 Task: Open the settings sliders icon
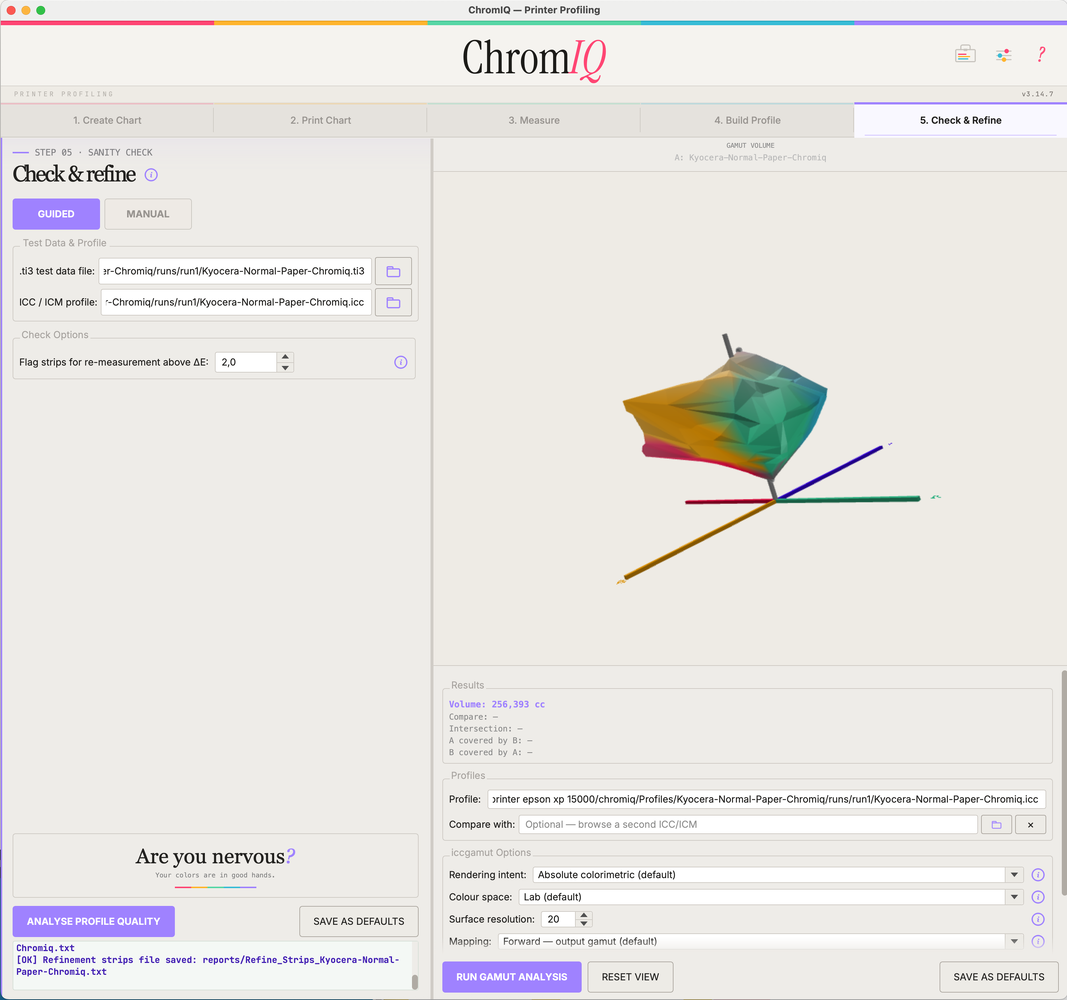click(x=1003, y=55)
